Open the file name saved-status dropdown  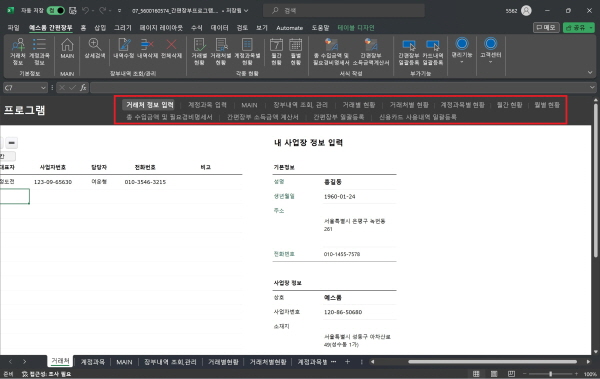(246, 11)
